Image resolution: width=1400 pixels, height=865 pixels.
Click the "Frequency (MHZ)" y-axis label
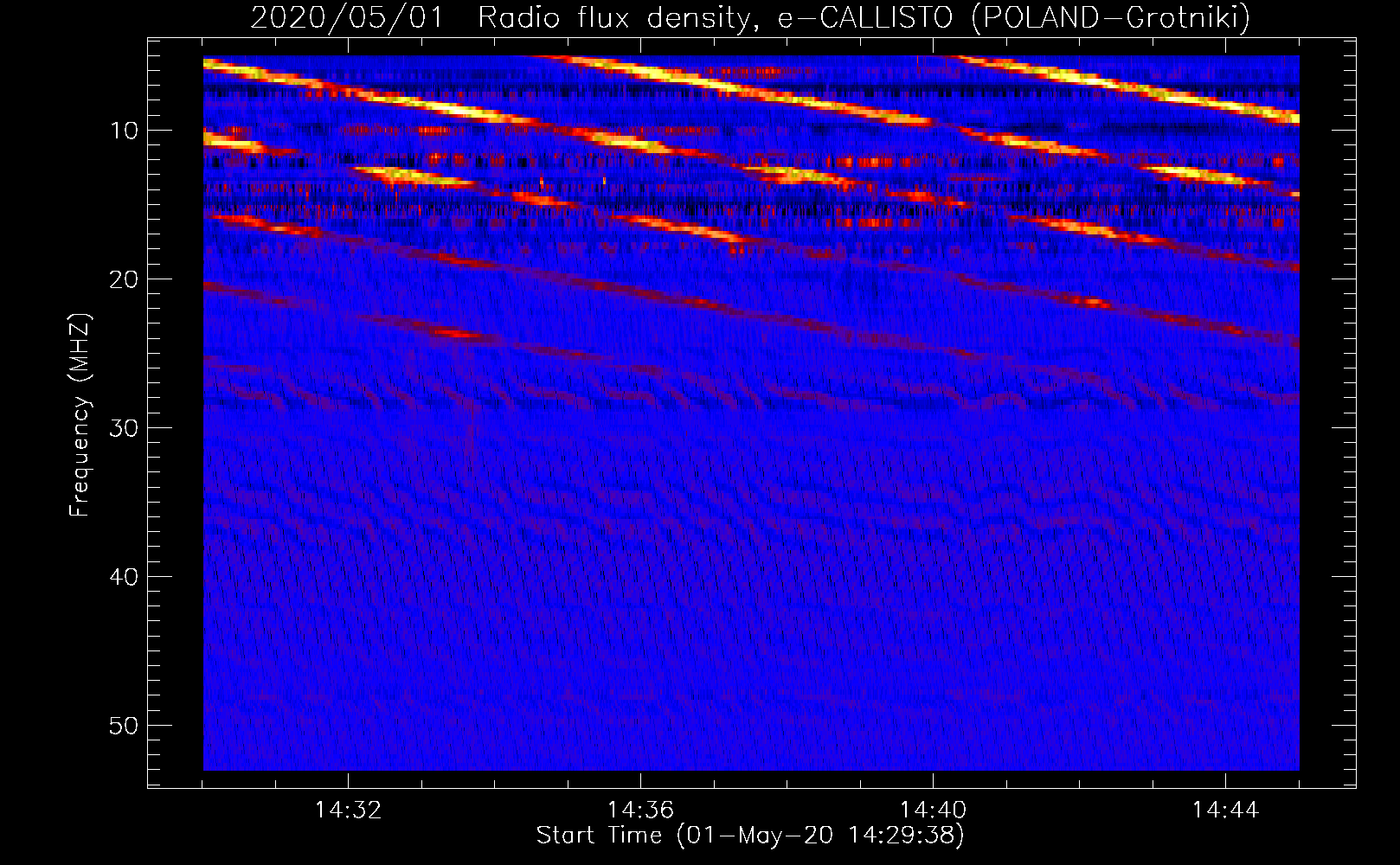[80, 415]
